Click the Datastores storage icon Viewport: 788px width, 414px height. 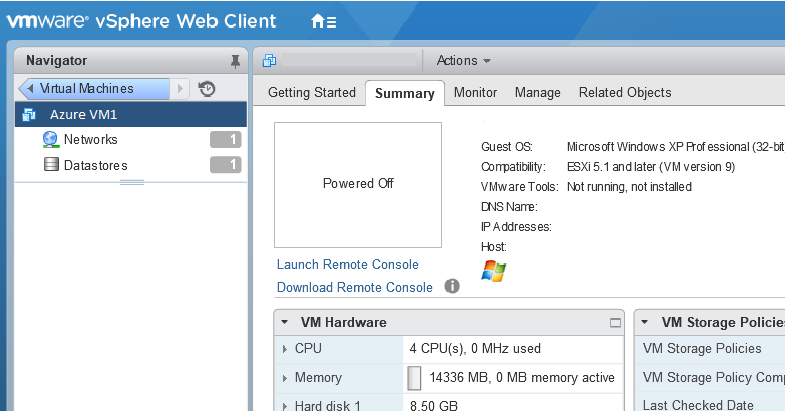[x=51, y=165]
